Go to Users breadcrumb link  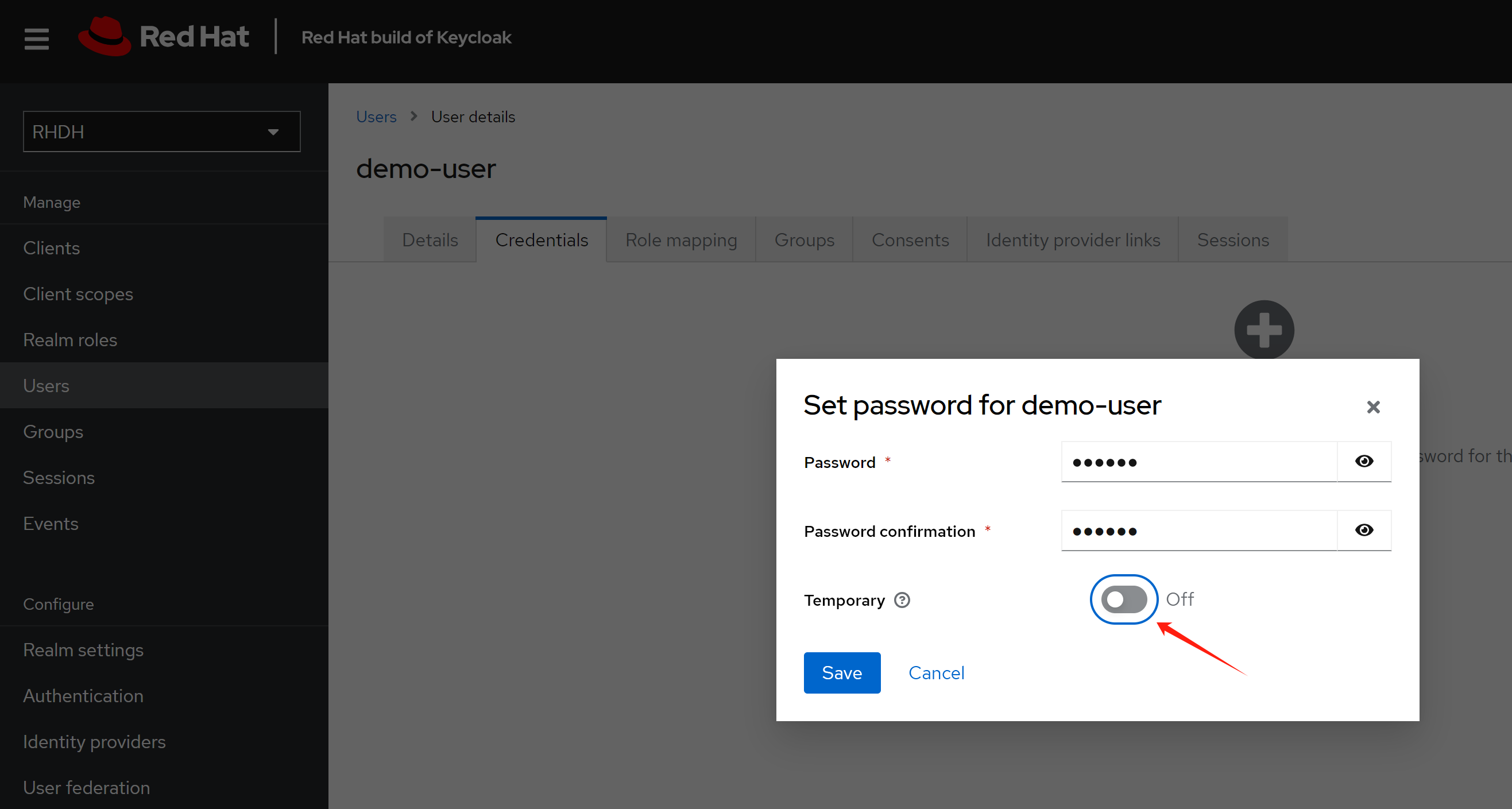(376, 117)
